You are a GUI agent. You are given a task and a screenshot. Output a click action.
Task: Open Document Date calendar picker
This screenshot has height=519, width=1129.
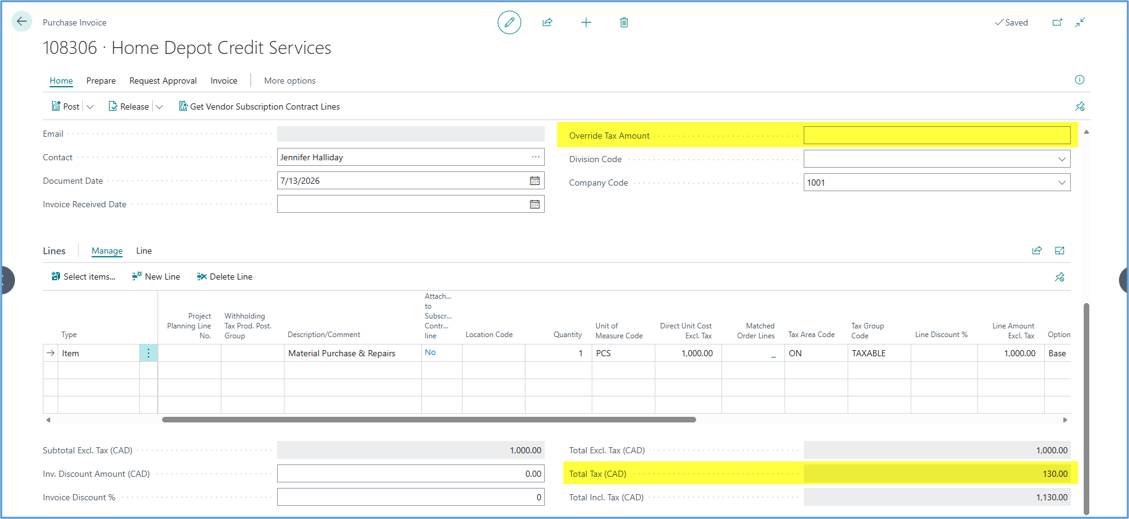(535, 181)
